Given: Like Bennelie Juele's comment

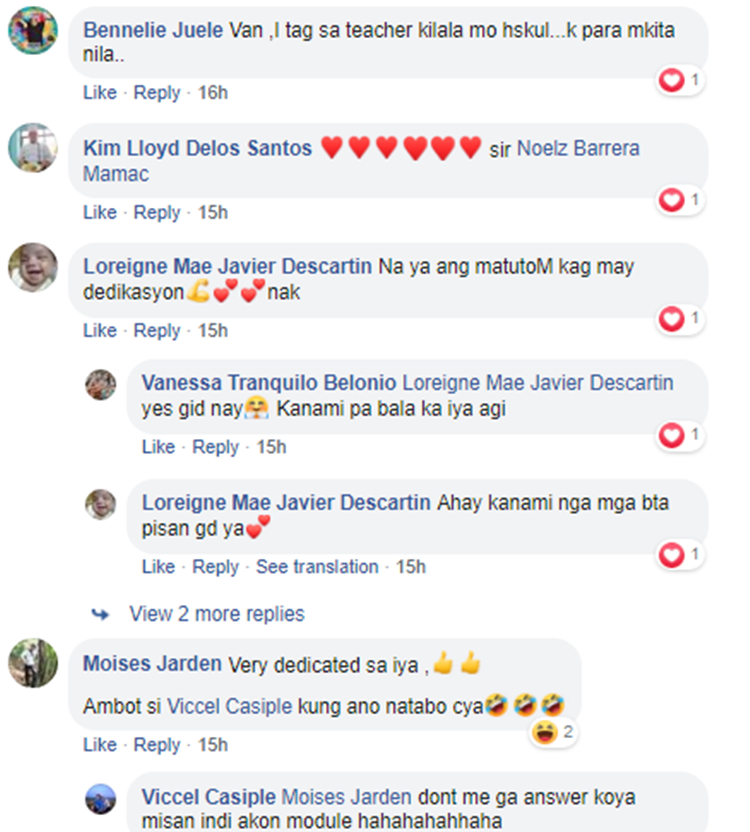Looking at the screenshot, I should 100,92.
